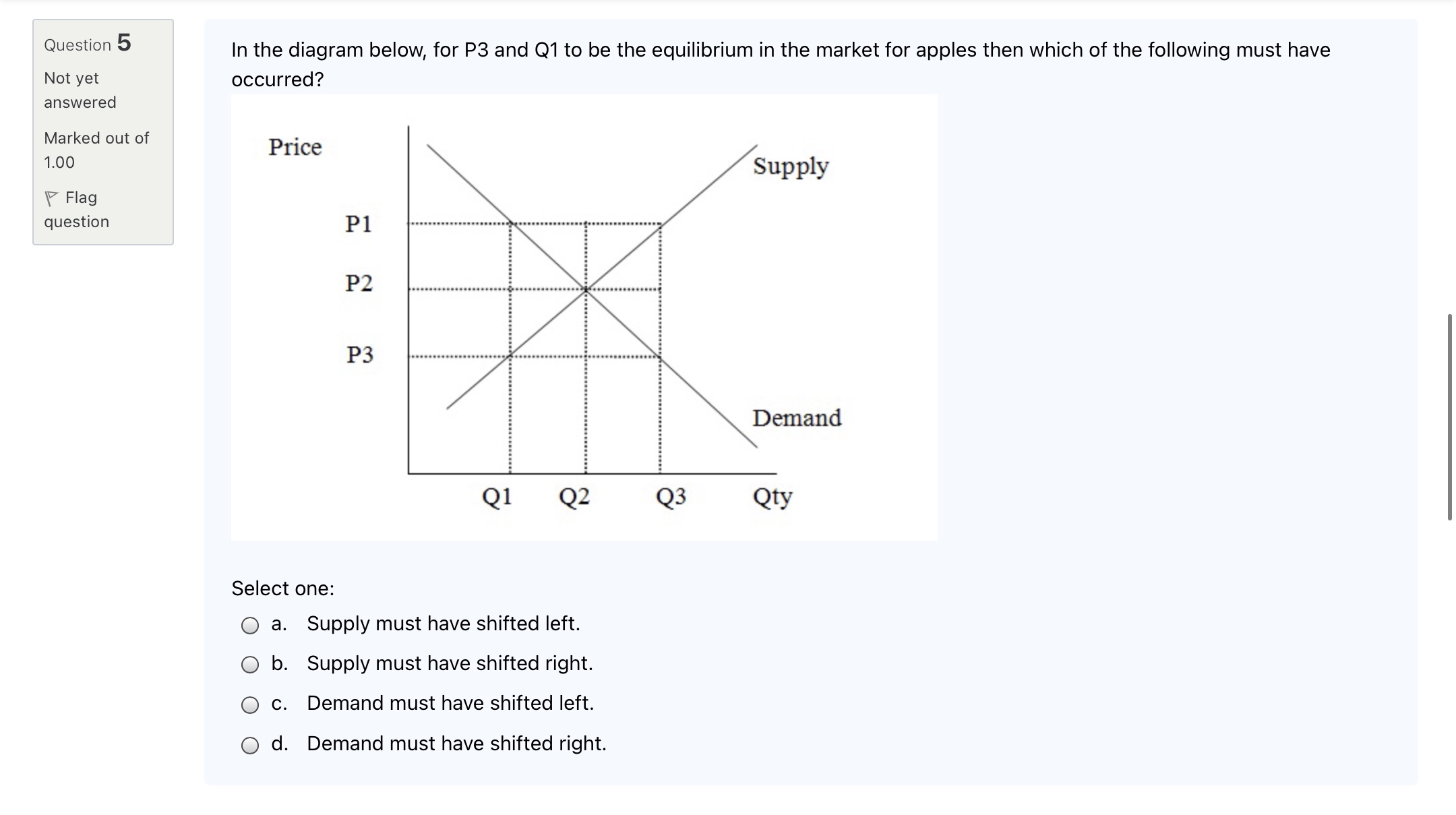Click the Demand curve label in the diagram
Viewport: 1456px width, 815px height.
pos(797,418)
